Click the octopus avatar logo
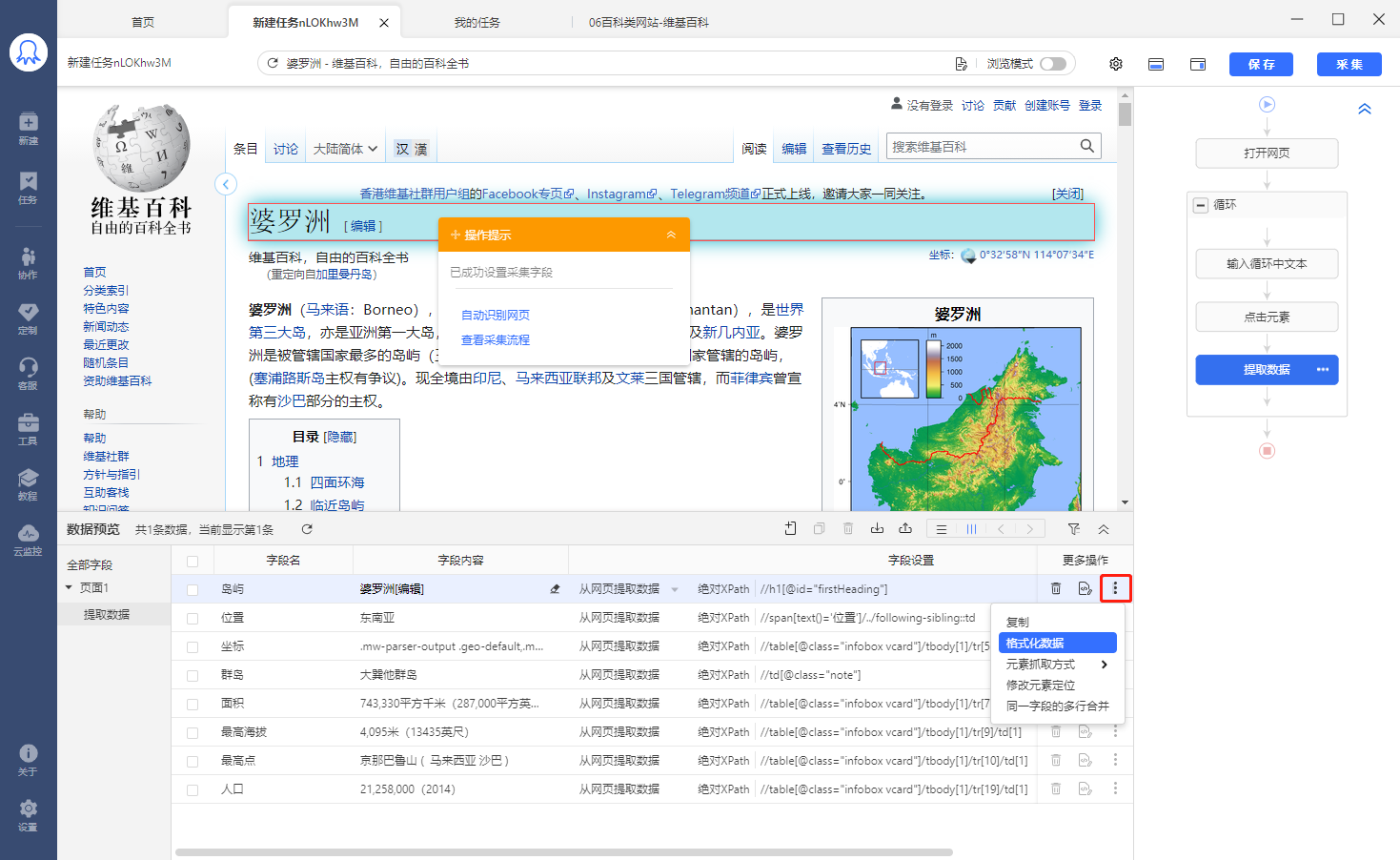 pyautogui.click(x=29, y=52)
